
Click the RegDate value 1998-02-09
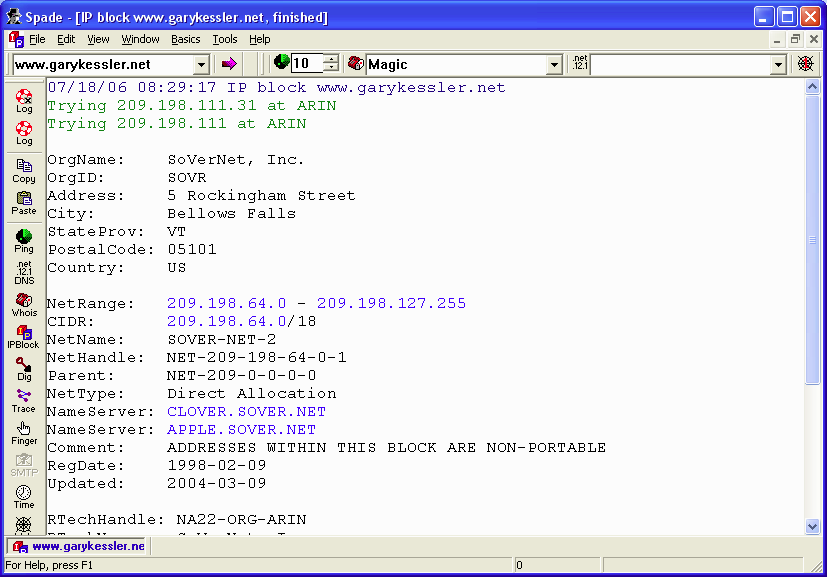[217, 465]
